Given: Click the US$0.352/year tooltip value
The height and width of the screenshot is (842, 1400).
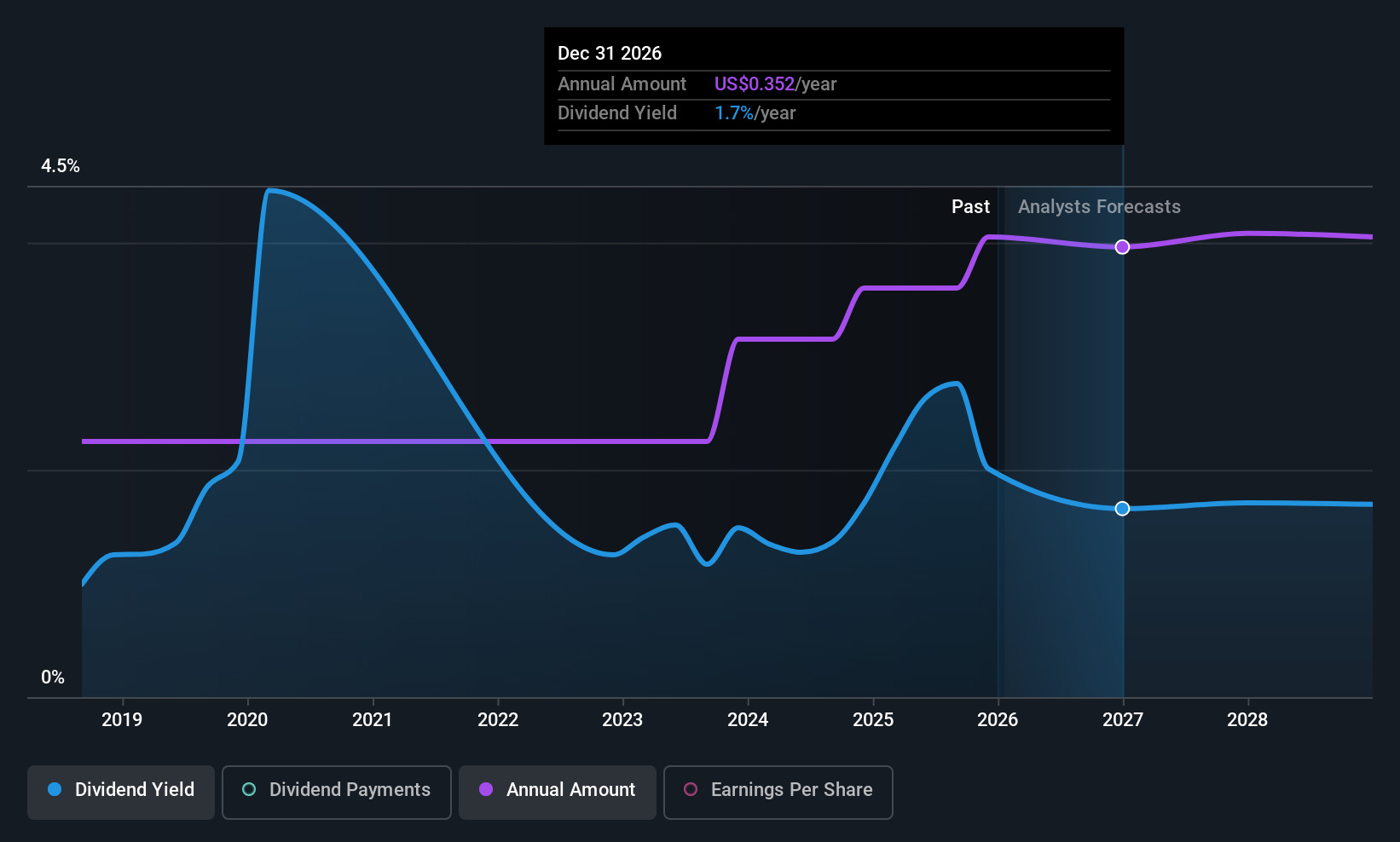Looking at the screenshot, I should coord(775,84).
